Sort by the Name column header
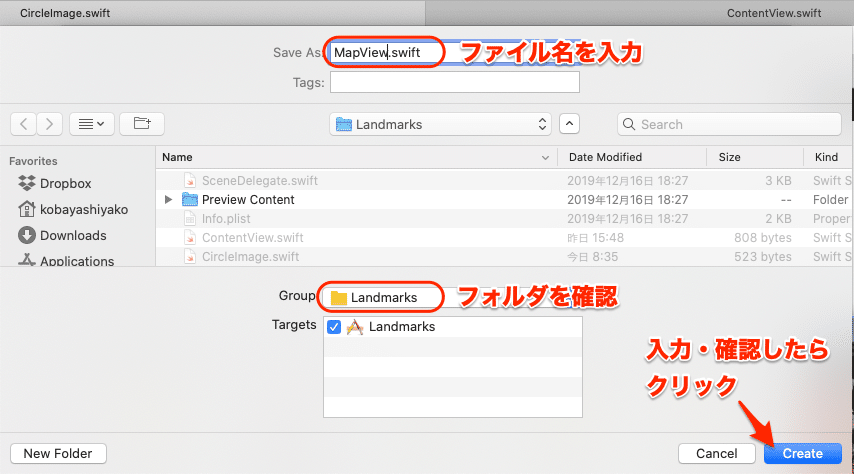The width and height of the screenshot is (854, 474). [x=356, y=157]
